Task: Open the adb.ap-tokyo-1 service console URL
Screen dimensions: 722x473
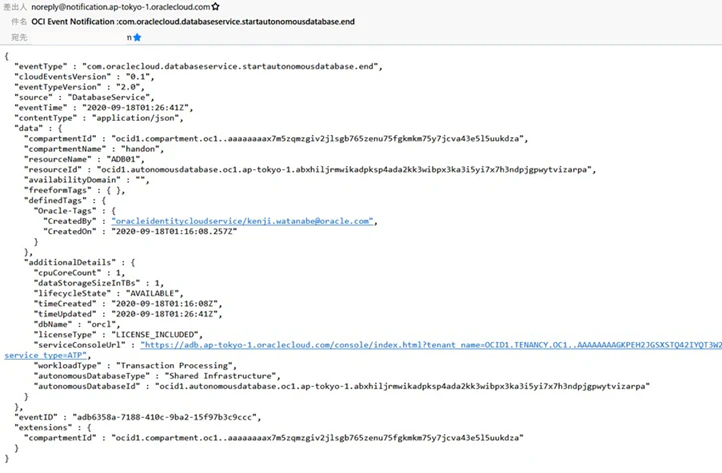Action: [x=431, y=345]
